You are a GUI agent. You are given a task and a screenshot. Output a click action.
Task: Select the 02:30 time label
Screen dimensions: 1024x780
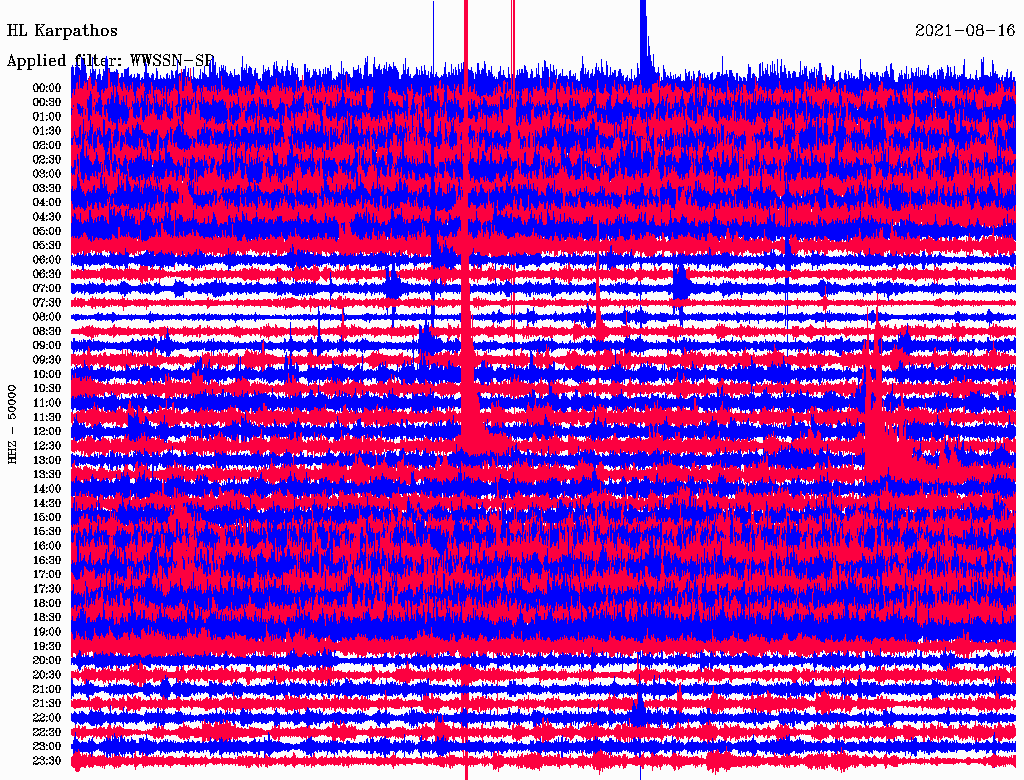(47, 160)
